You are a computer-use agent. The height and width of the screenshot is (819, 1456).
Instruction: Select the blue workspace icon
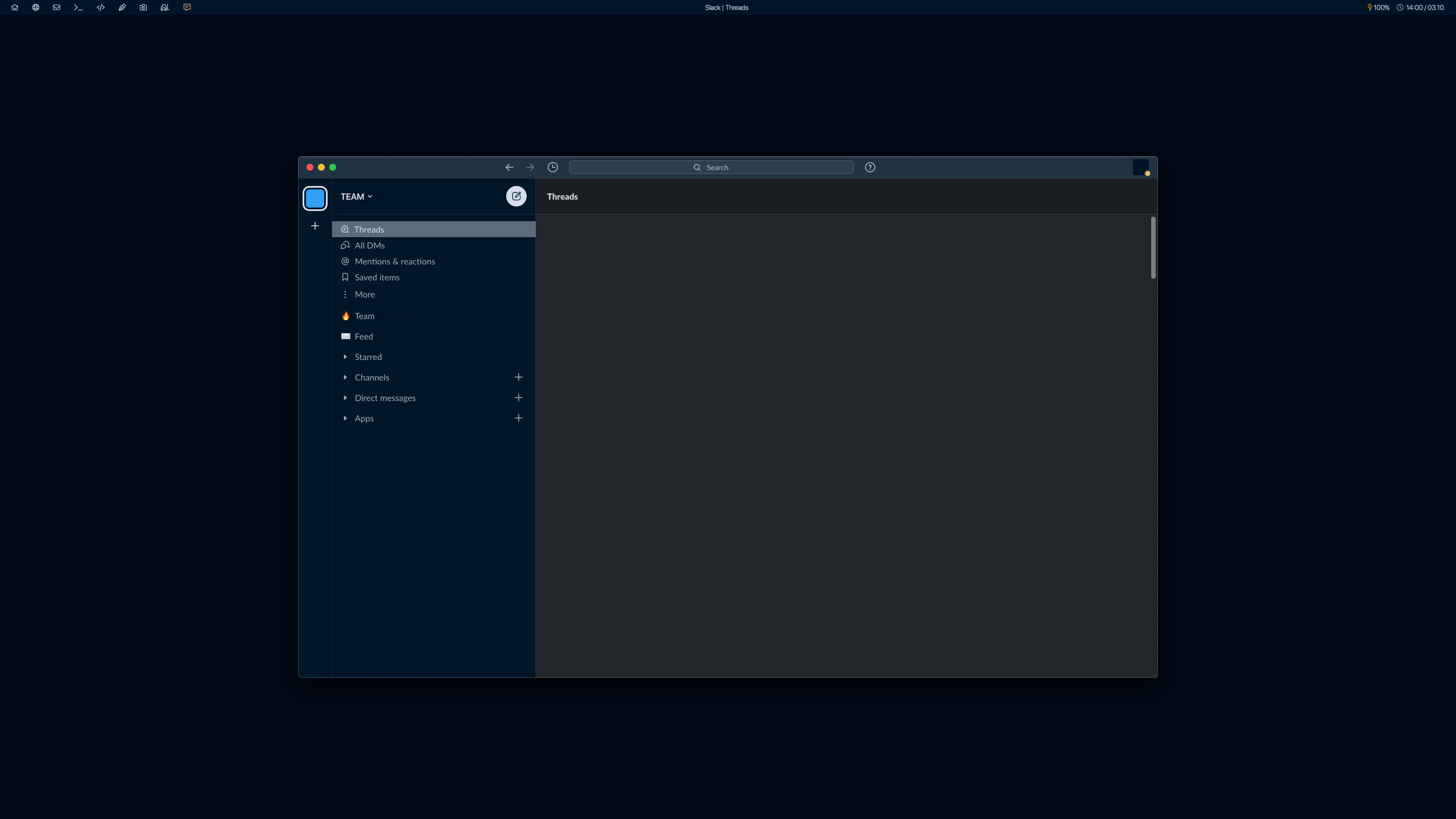coord(315,198)
